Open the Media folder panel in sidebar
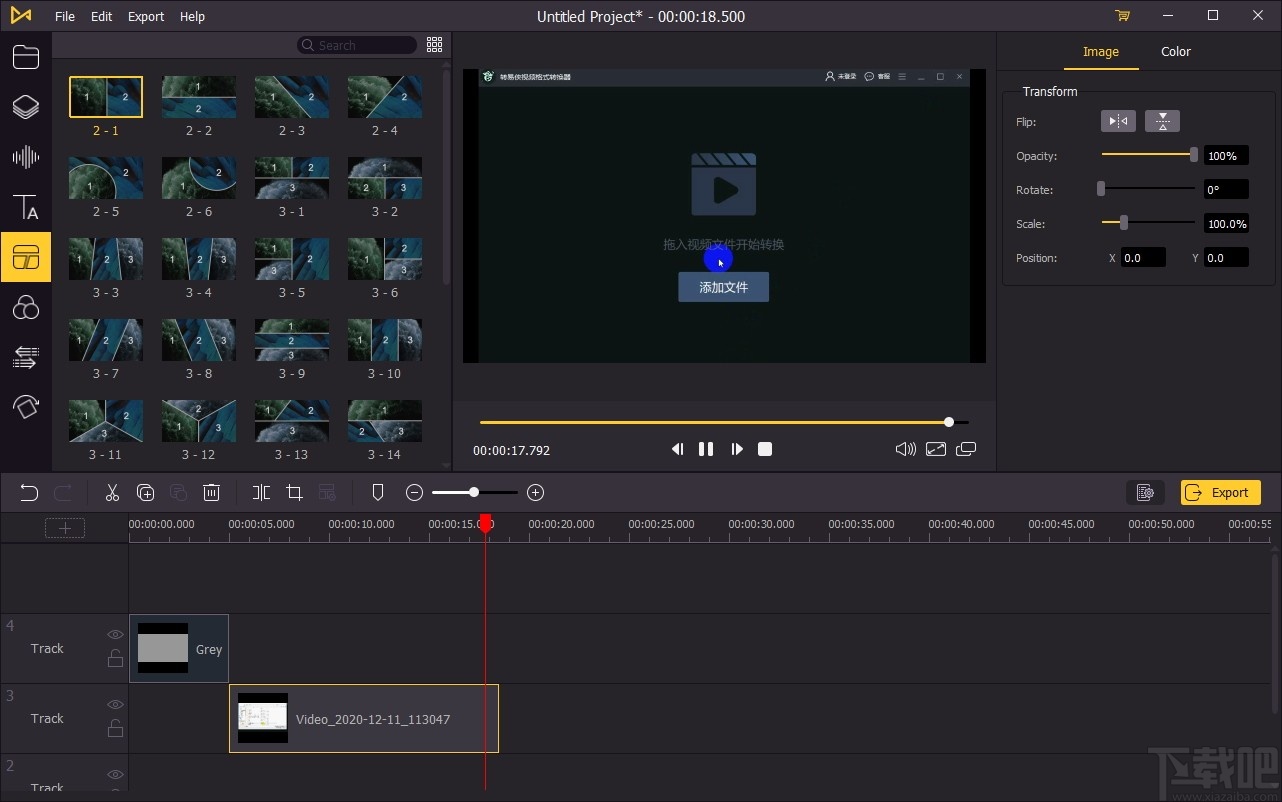This screenshot has width=1282, height=802. click(25, 57)
